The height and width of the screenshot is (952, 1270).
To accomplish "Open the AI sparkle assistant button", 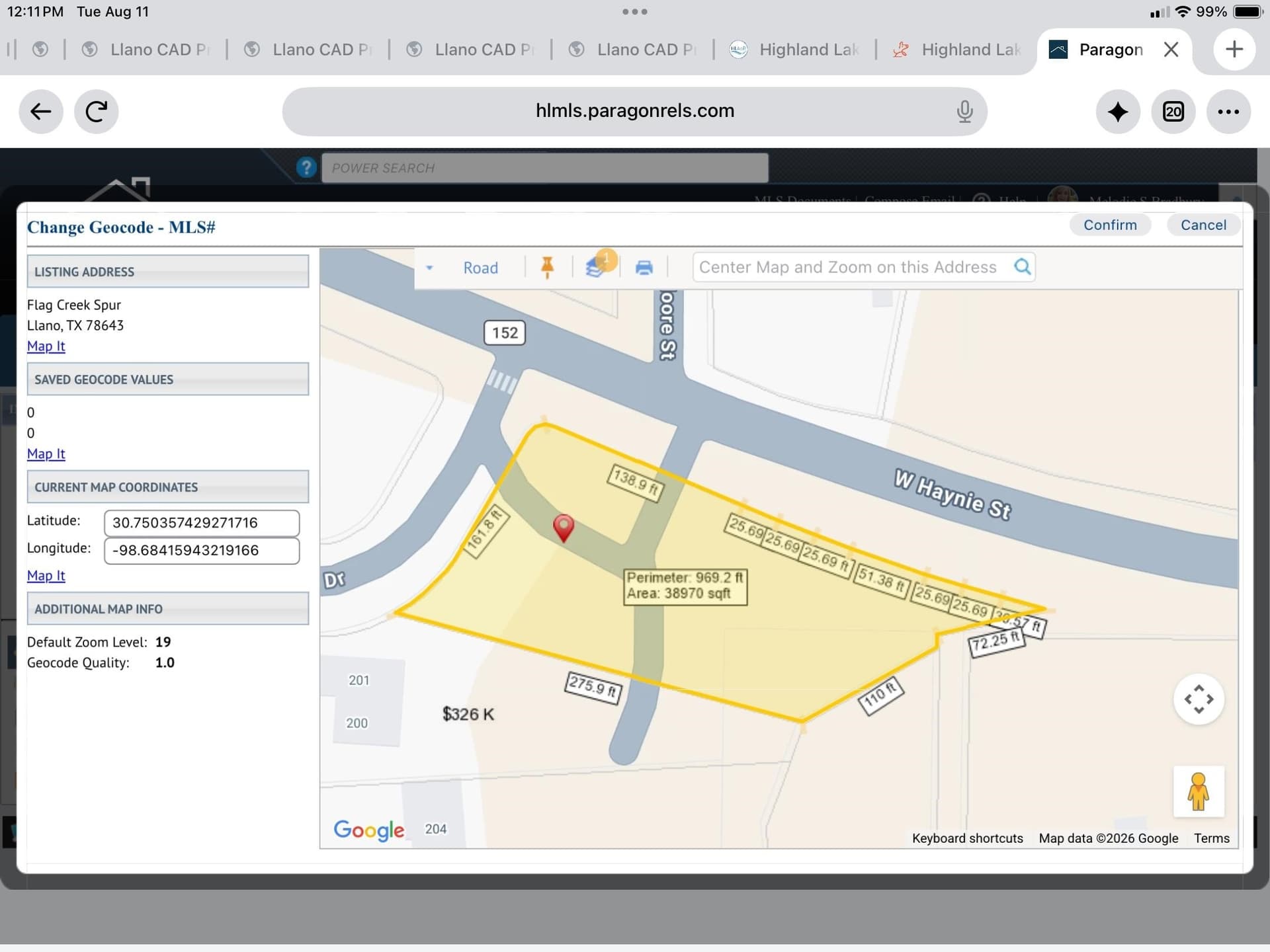I will point(1118,112).
